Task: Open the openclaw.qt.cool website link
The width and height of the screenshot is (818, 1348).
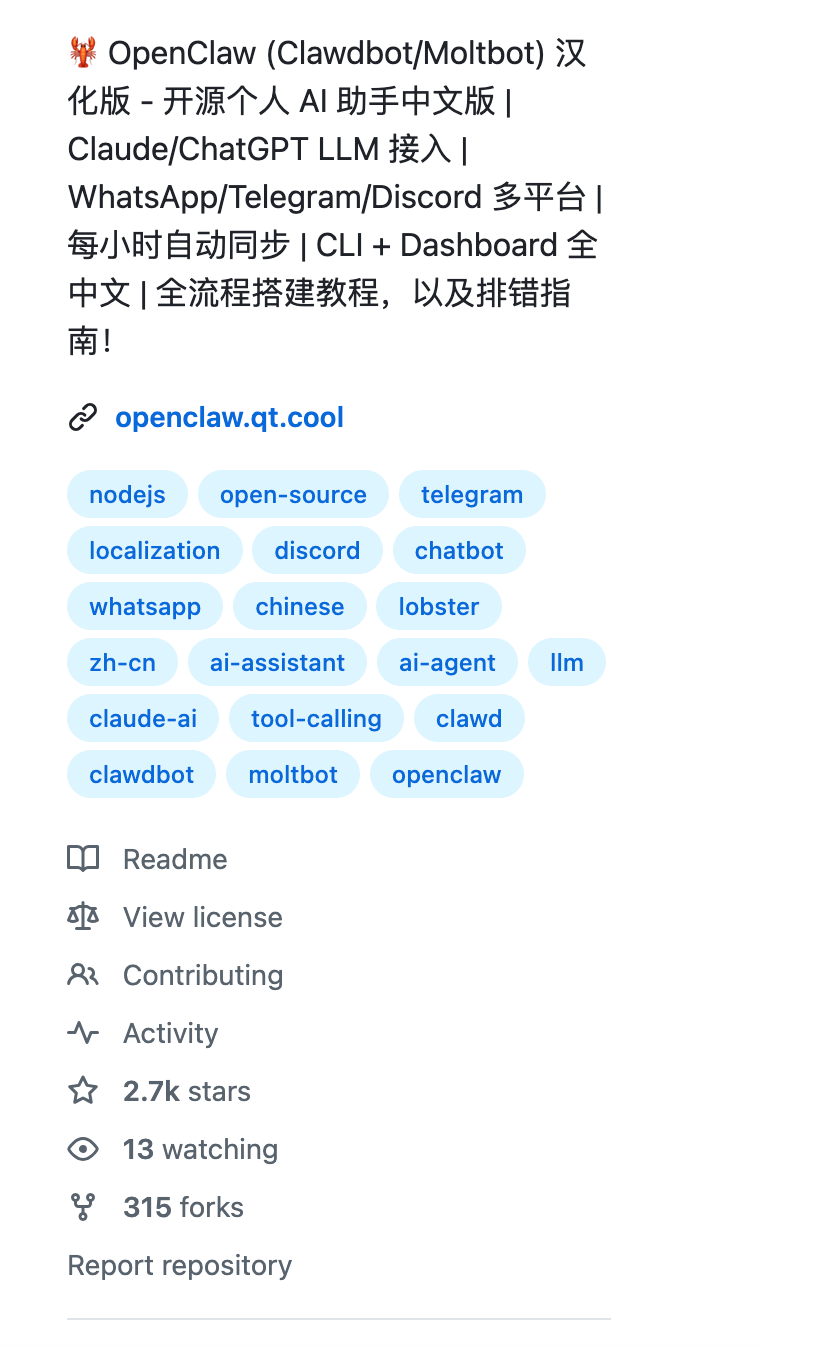Action: [229, 417]
